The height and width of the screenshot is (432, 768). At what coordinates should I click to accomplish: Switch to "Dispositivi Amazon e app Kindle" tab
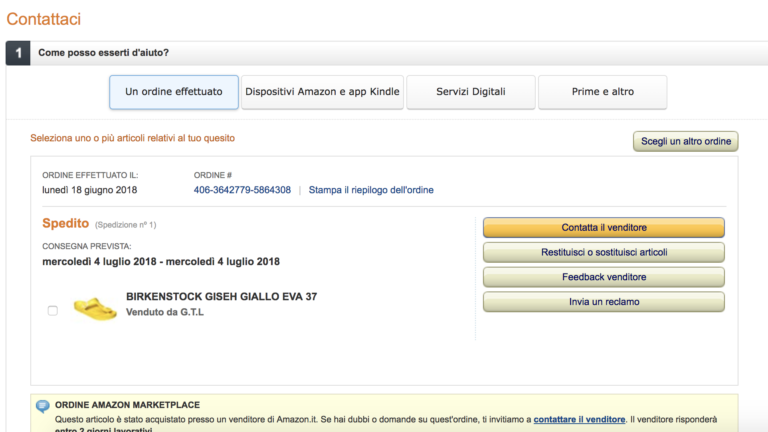pos(322,92)
